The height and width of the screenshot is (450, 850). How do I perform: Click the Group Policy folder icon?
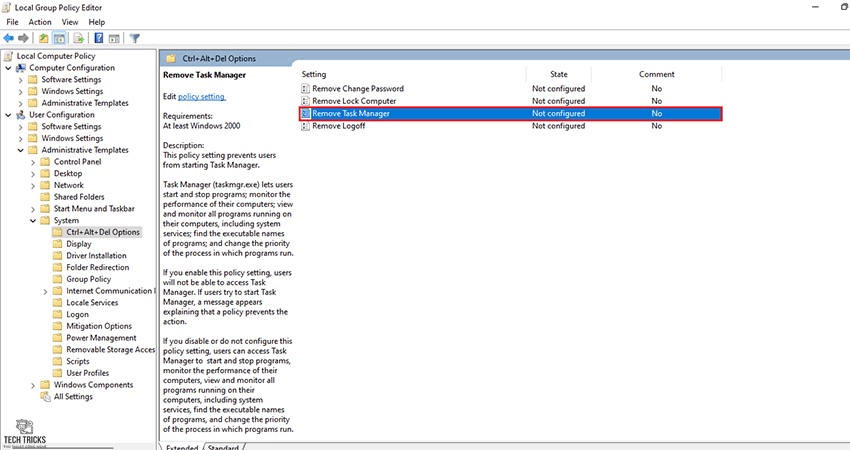(x=58, y=279)
